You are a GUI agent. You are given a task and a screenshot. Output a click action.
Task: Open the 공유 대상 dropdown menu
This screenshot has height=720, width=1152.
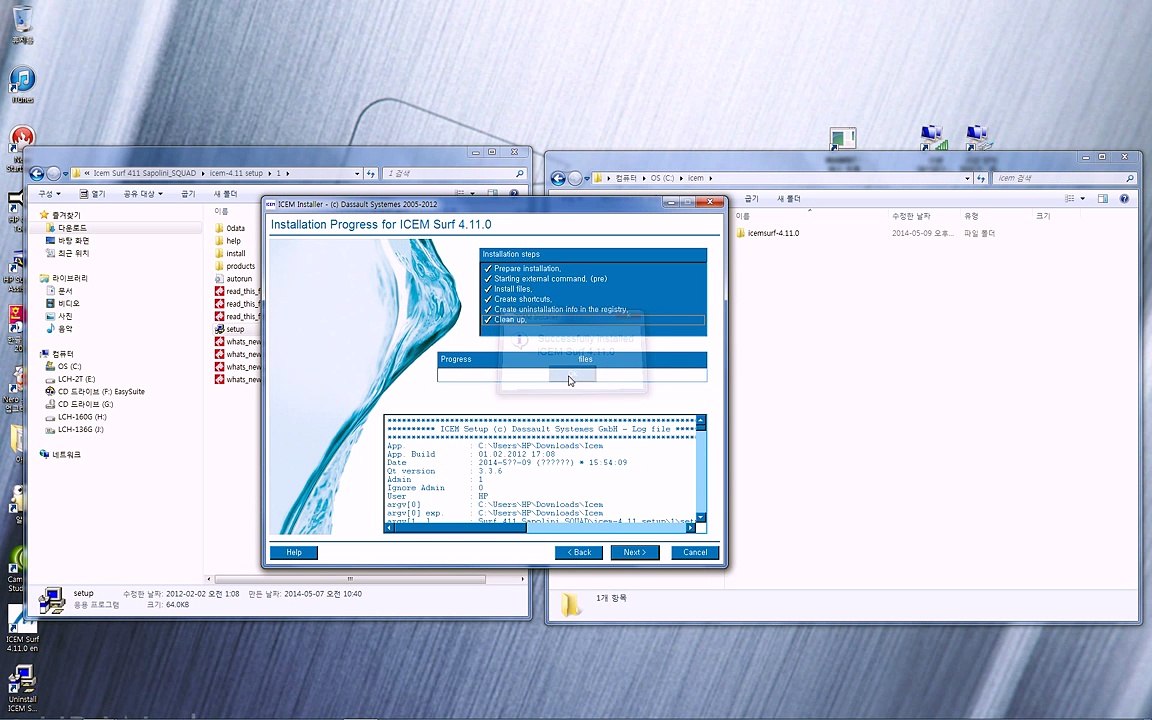[x=143, y=194]
